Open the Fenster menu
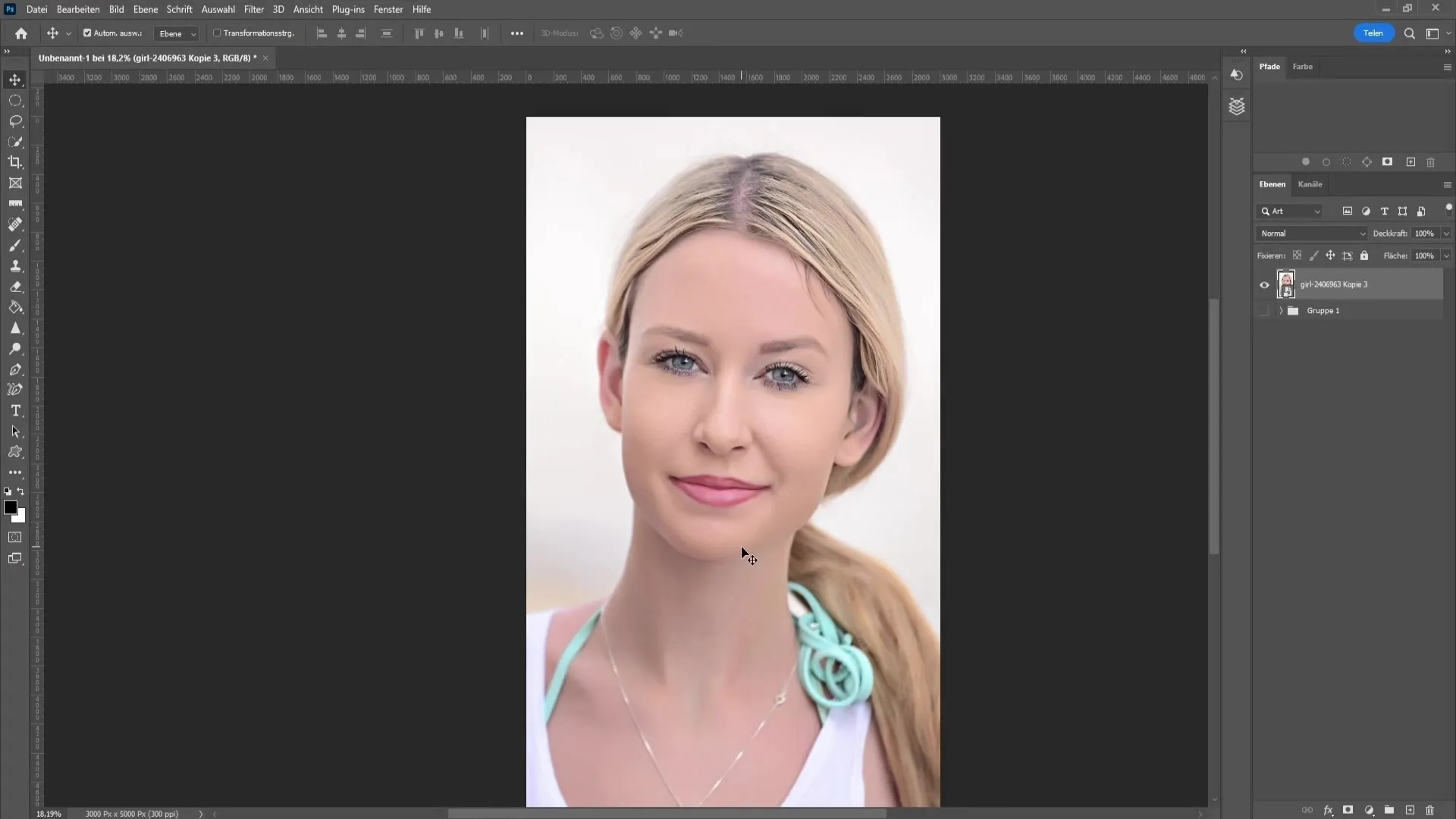 point(388,9)
